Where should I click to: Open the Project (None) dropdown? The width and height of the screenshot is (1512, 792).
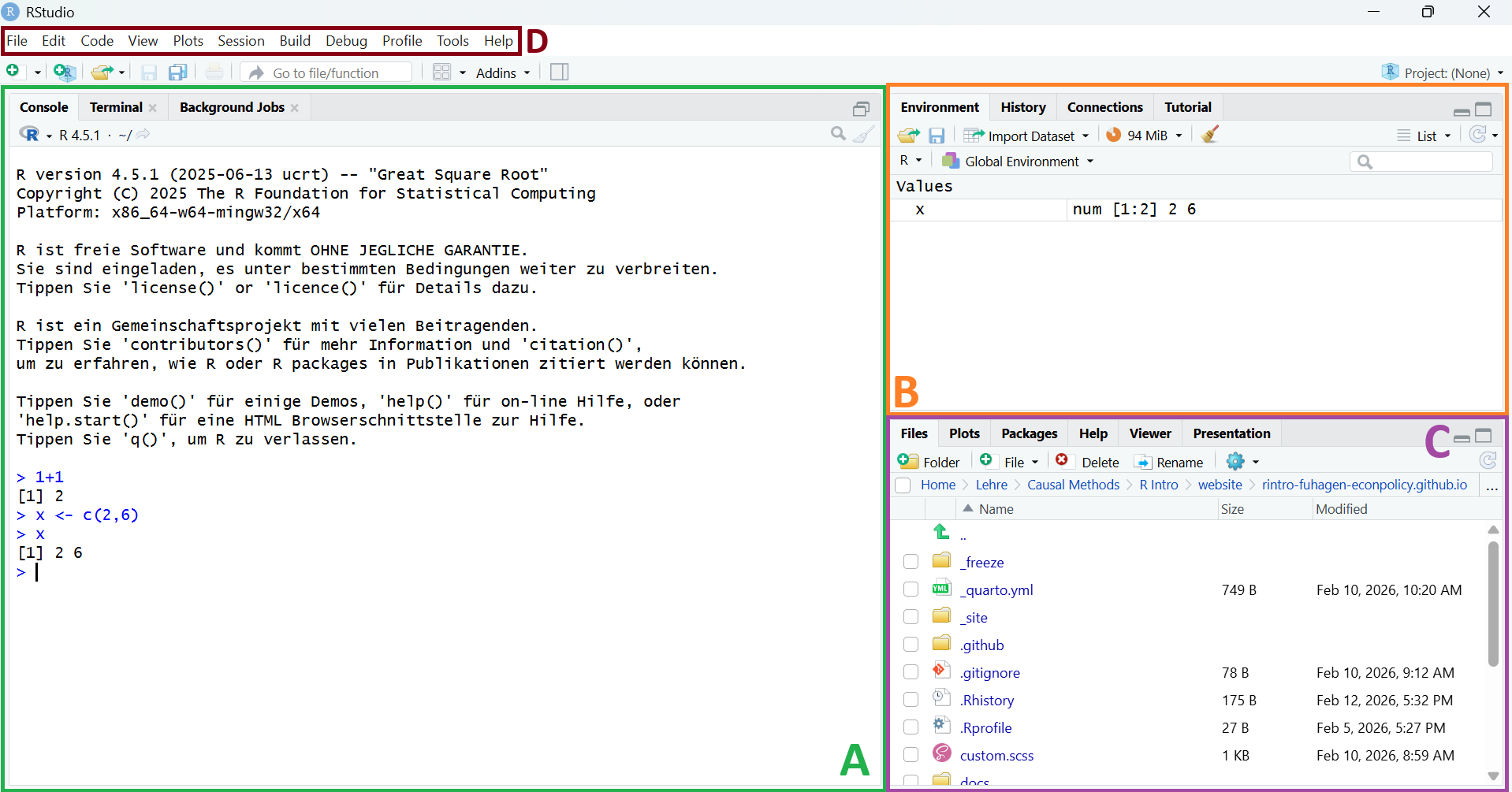1443,73
